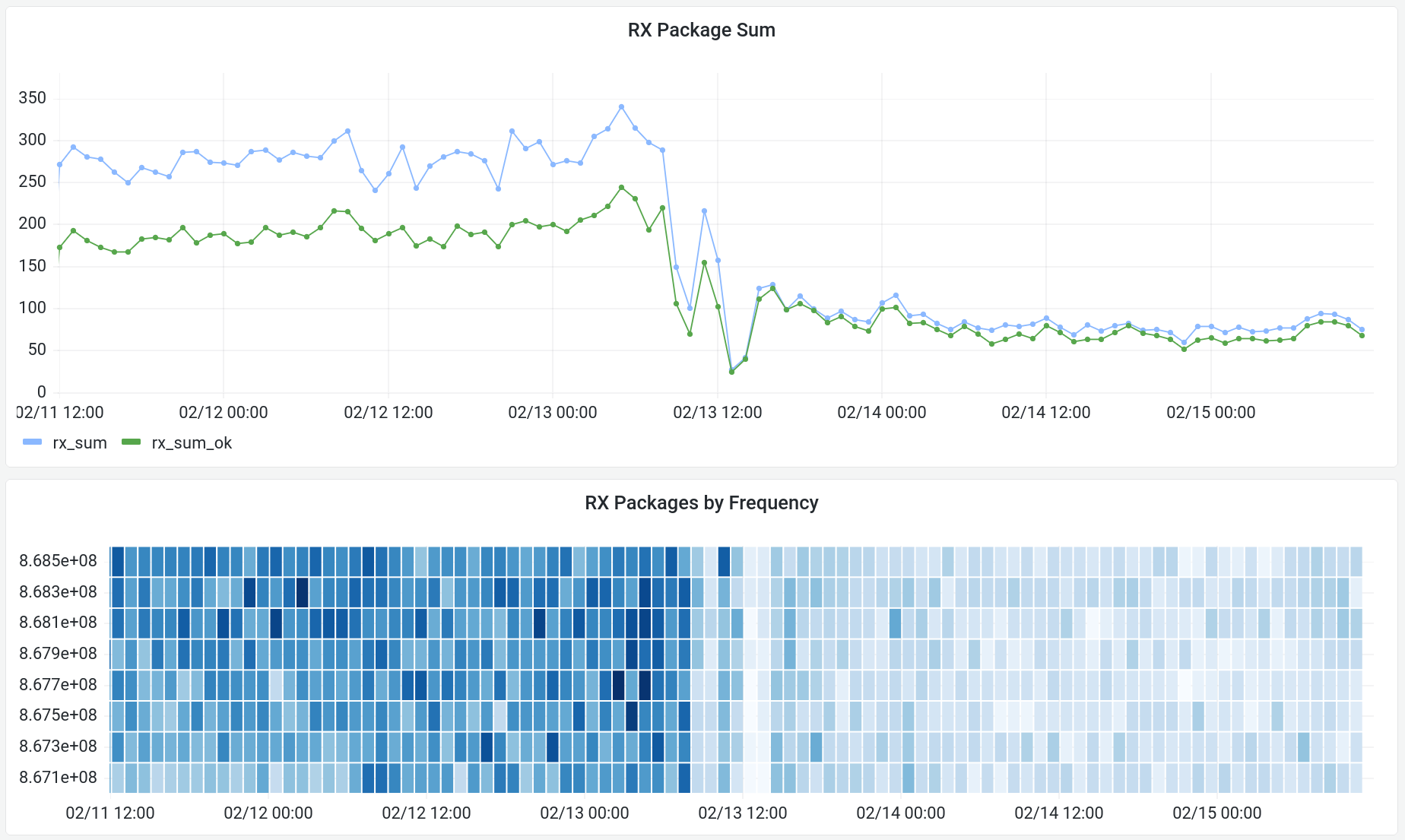Toggle rx_sum series in legend
The width and height of the screenshot is (1405, 840).
point(79,442)
